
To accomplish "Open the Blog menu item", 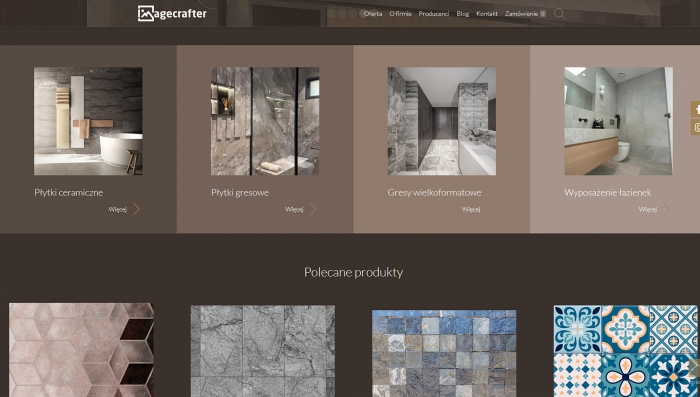I will pos(463,14).
